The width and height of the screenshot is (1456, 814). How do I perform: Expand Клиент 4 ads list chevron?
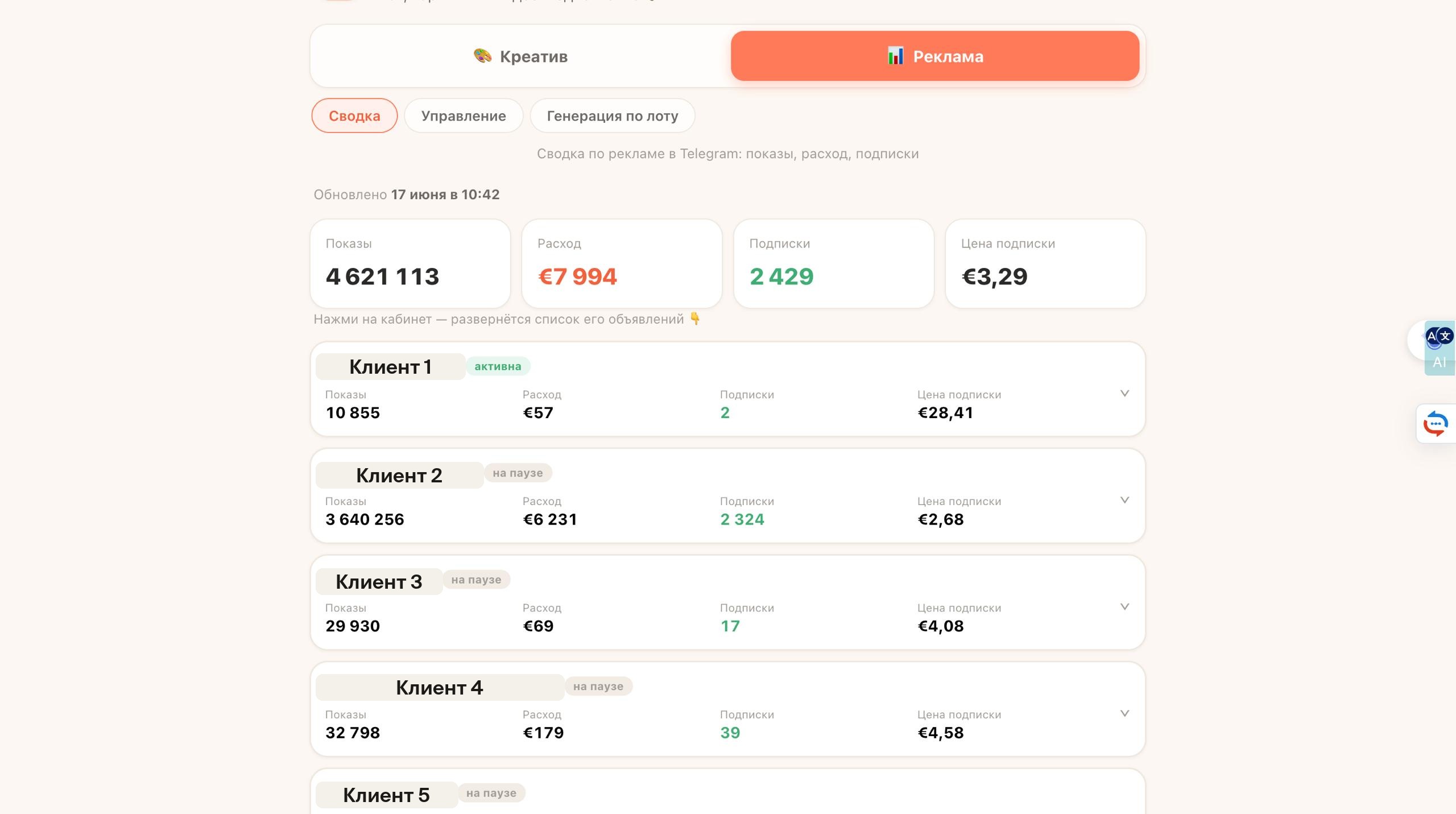1124,713
